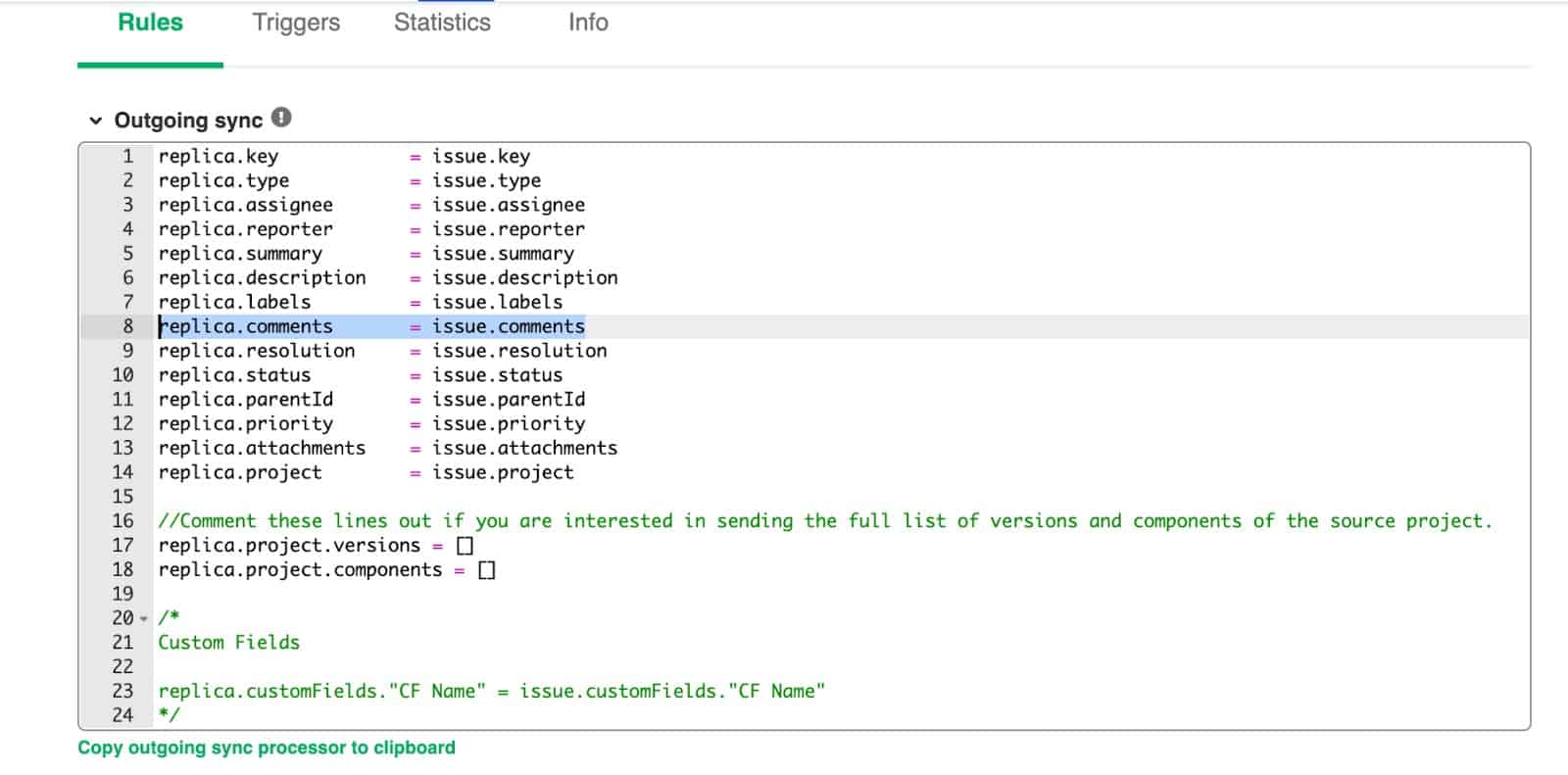Click issue.key on line 1
The image size is (1568, 775).
tap(481, 157)
